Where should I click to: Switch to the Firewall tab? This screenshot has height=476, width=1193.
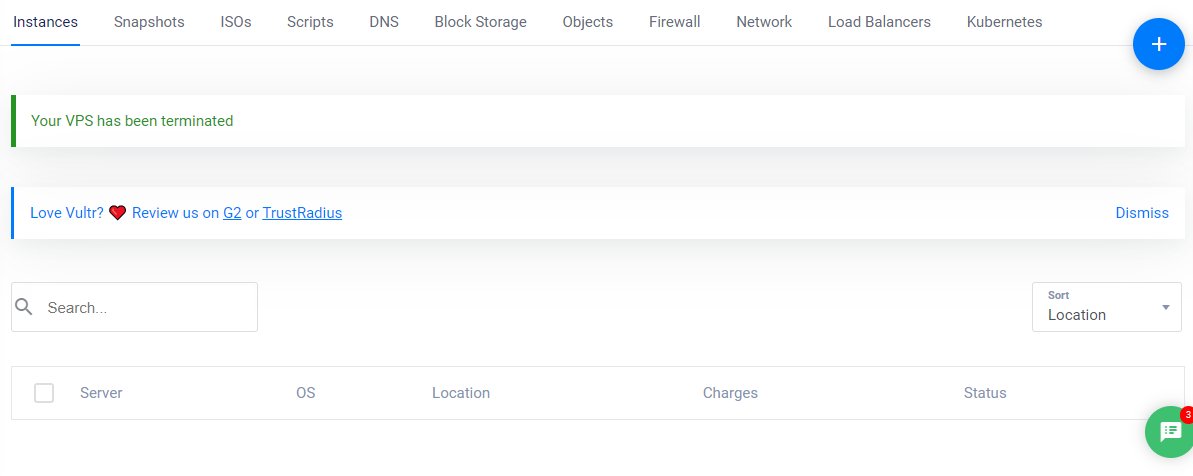[674, 22]
